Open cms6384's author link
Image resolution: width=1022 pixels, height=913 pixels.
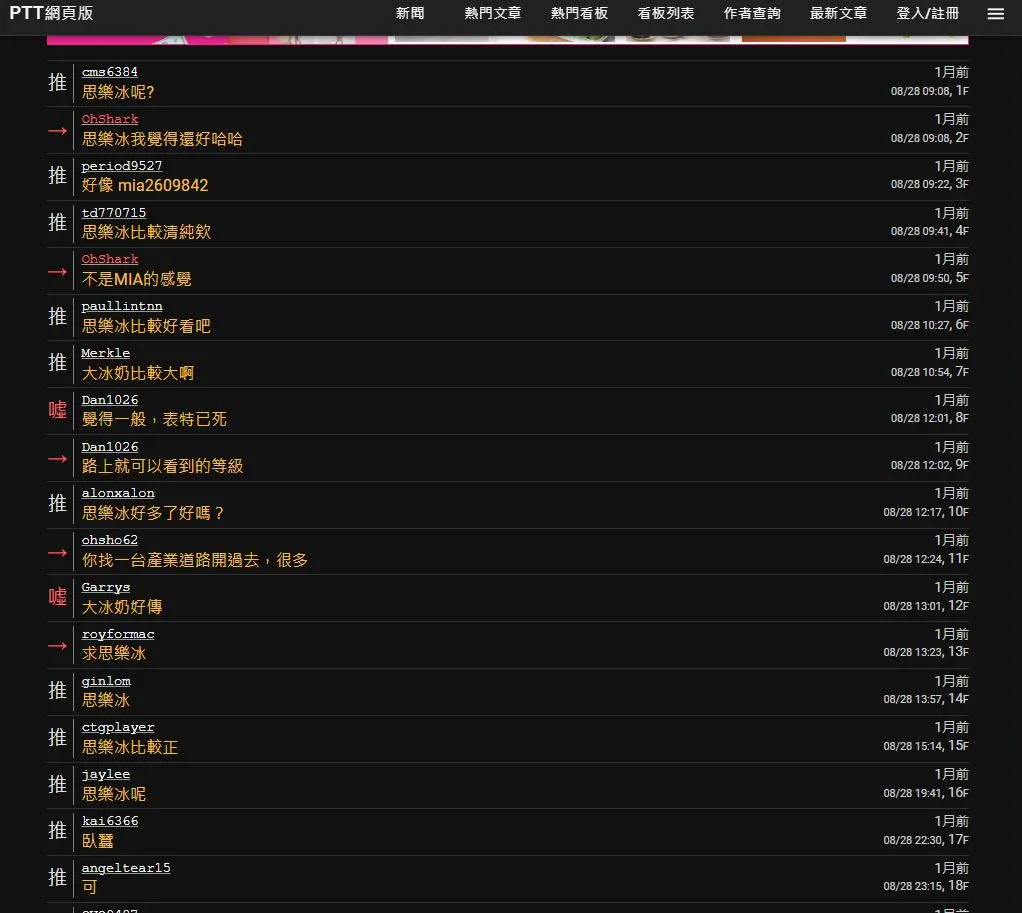109,72
